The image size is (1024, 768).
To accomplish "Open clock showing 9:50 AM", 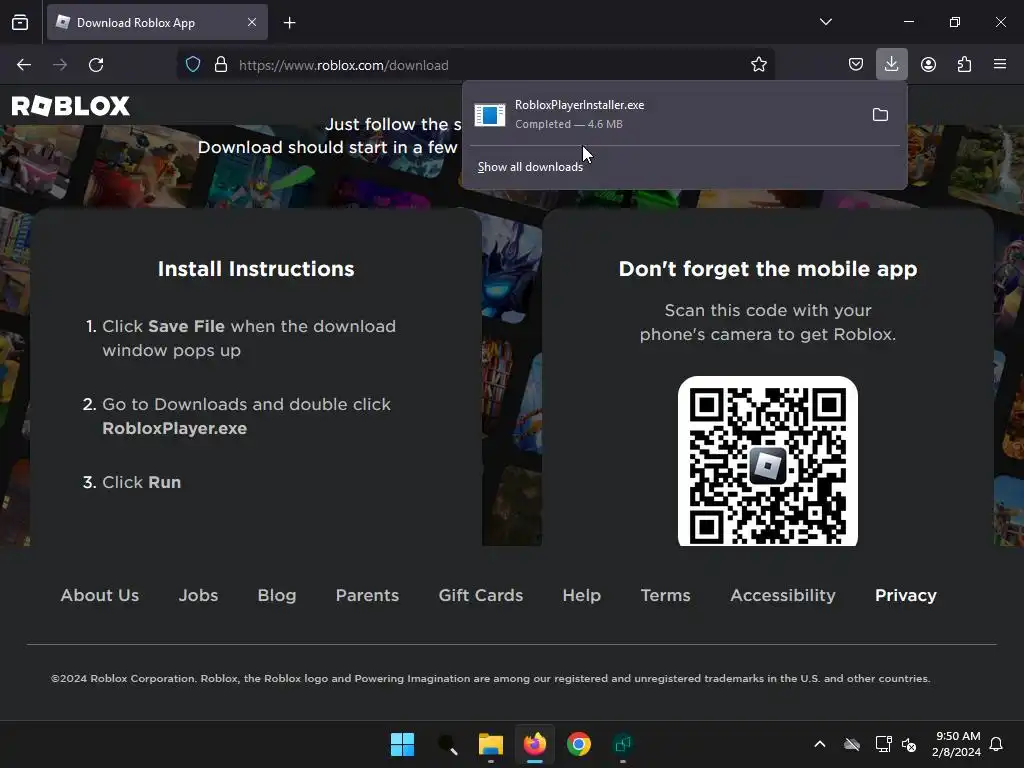I will coord(956,744).
